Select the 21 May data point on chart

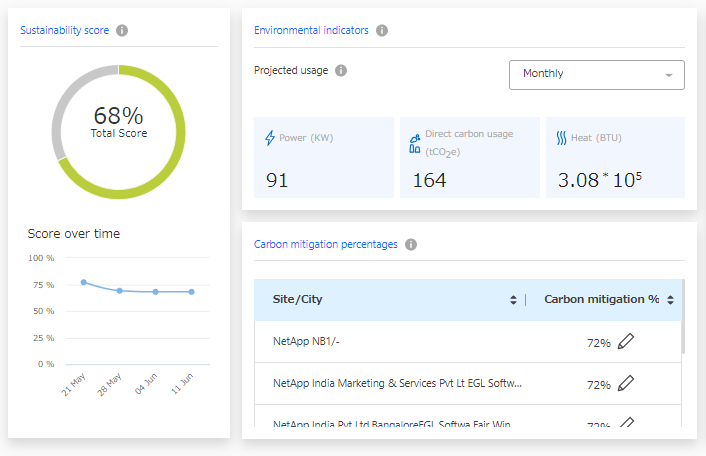pyautogui.click(x=83, y=282)
